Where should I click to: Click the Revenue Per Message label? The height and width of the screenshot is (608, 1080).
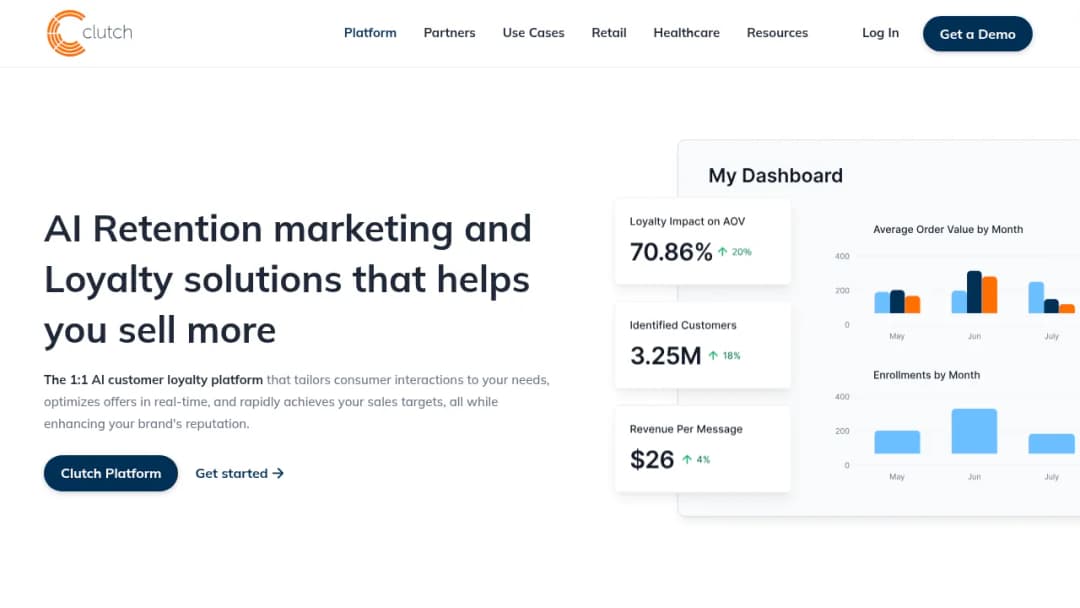[x=686, y=429]
